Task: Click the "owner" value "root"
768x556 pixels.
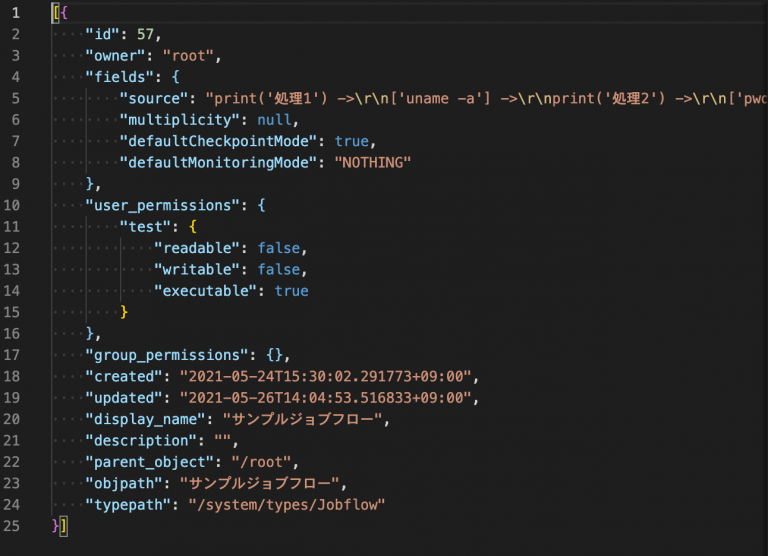Action: pyautogui.click(x=188, y=56)
